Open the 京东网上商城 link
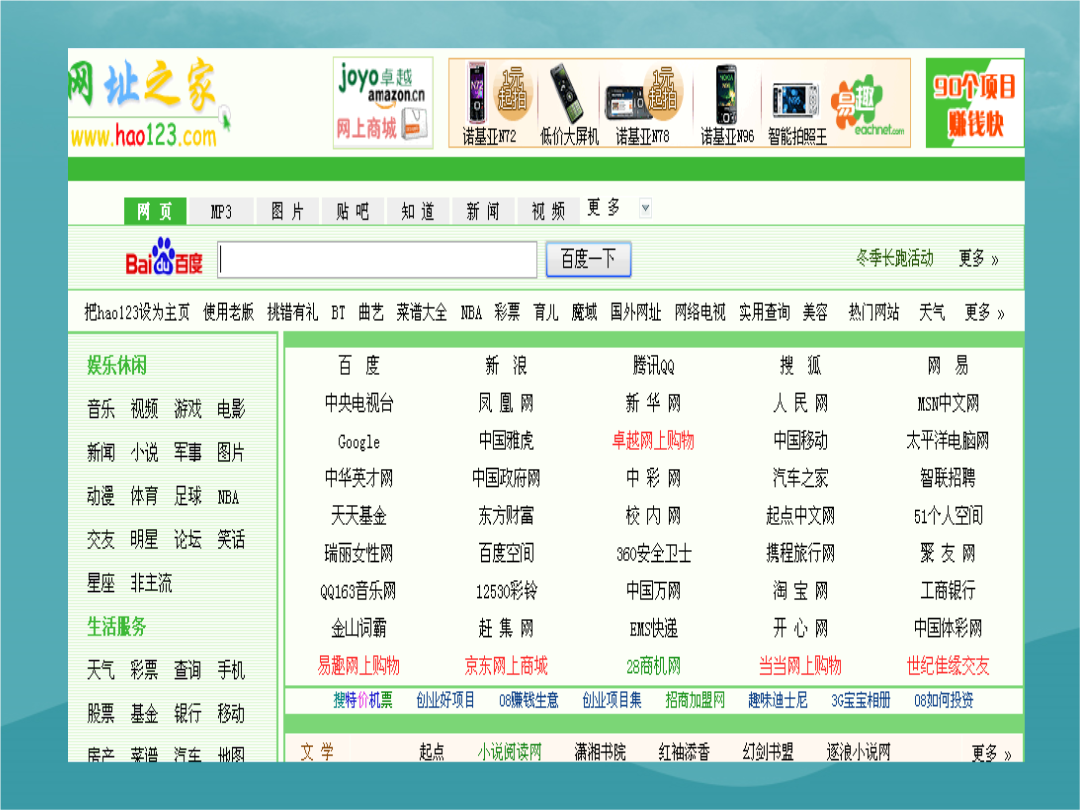Image resolution: width=1080 pixels, height=810 pixels. coord(506,666)
